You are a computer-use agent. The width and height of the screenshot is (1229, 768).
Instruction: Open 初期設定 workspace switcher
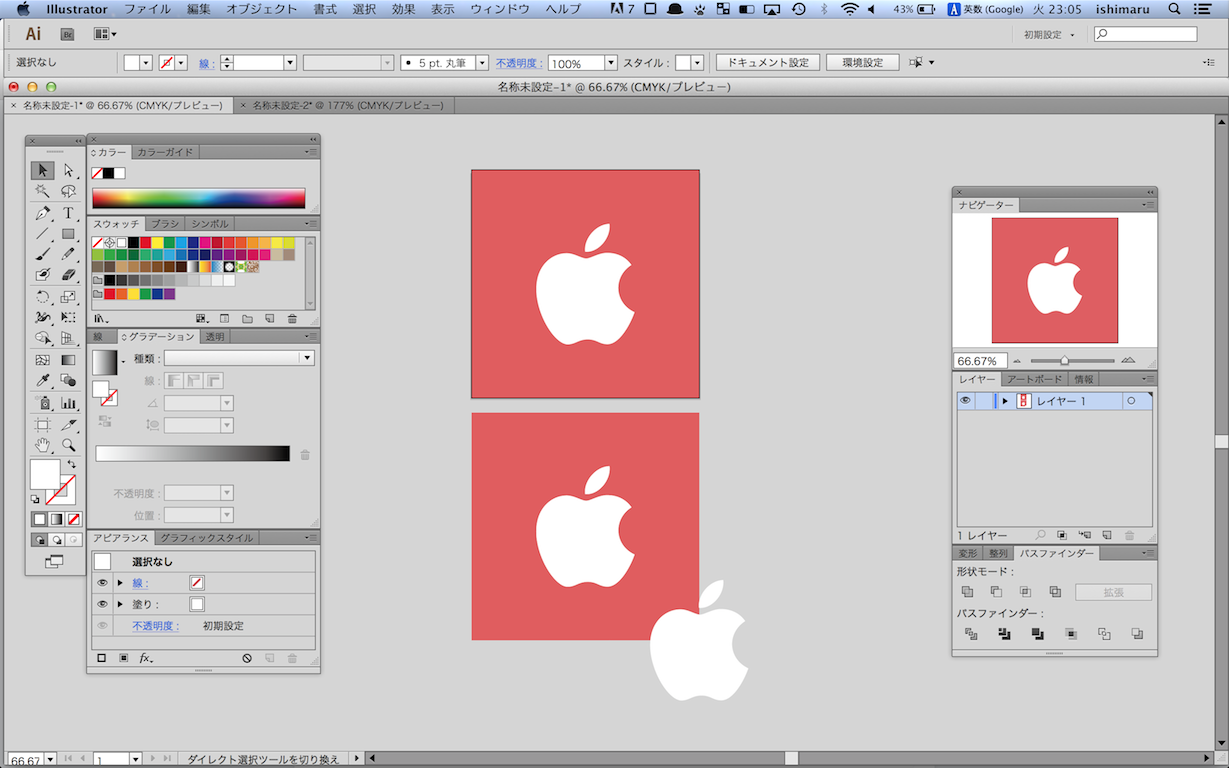click(x=1050, y=34)
